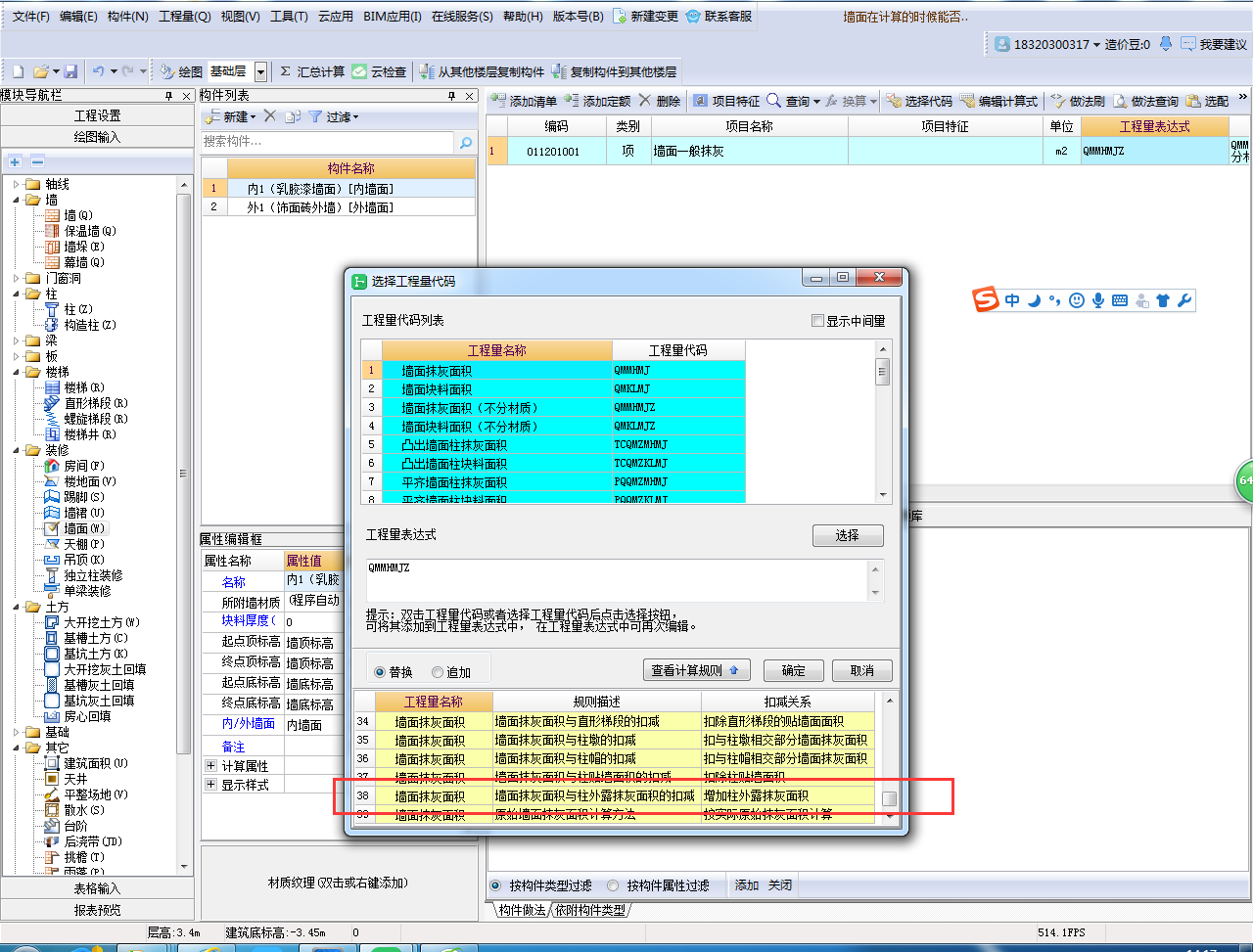Click 删除 in the quota toolbar

pos(660,101)
